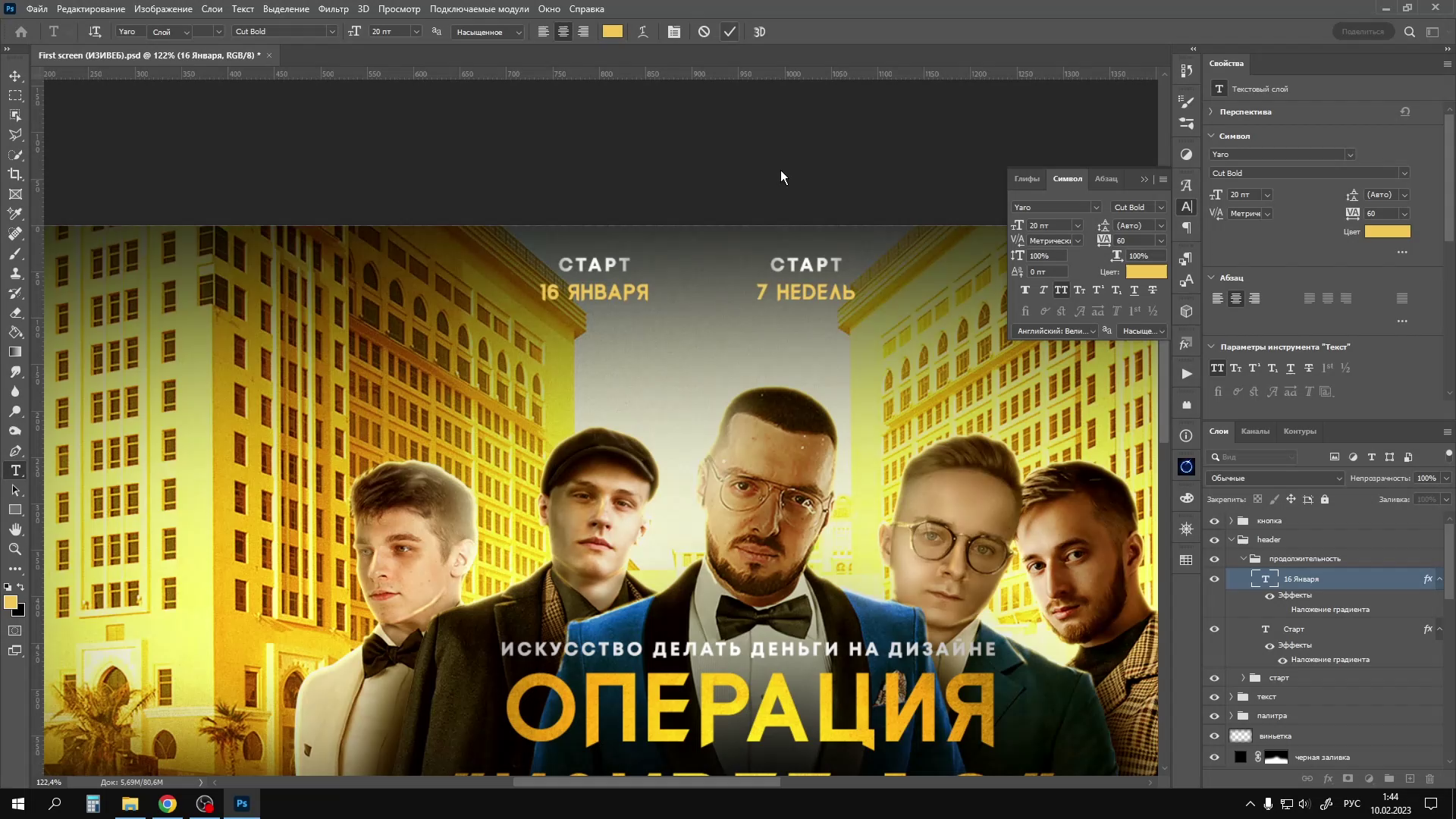Expand the текст layer group

(1231, 697)
